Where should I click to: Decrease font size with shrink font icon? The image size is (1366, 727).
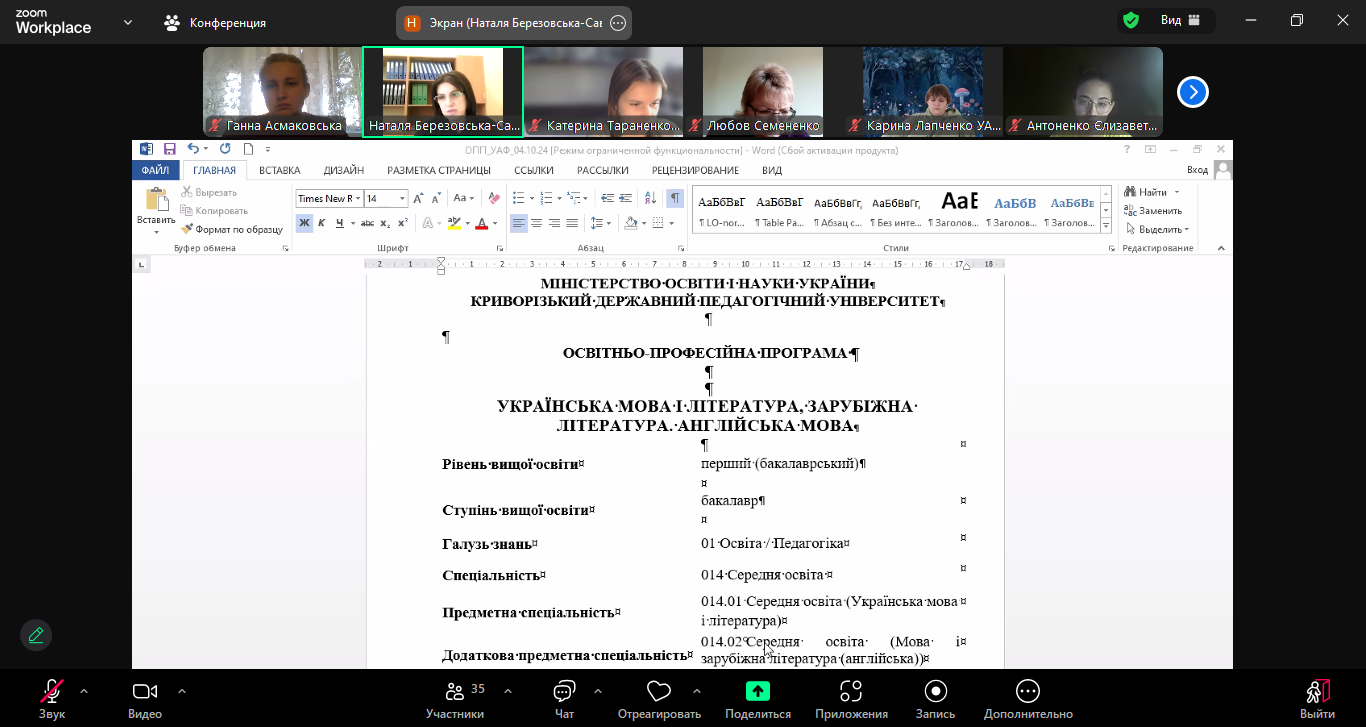436,198
